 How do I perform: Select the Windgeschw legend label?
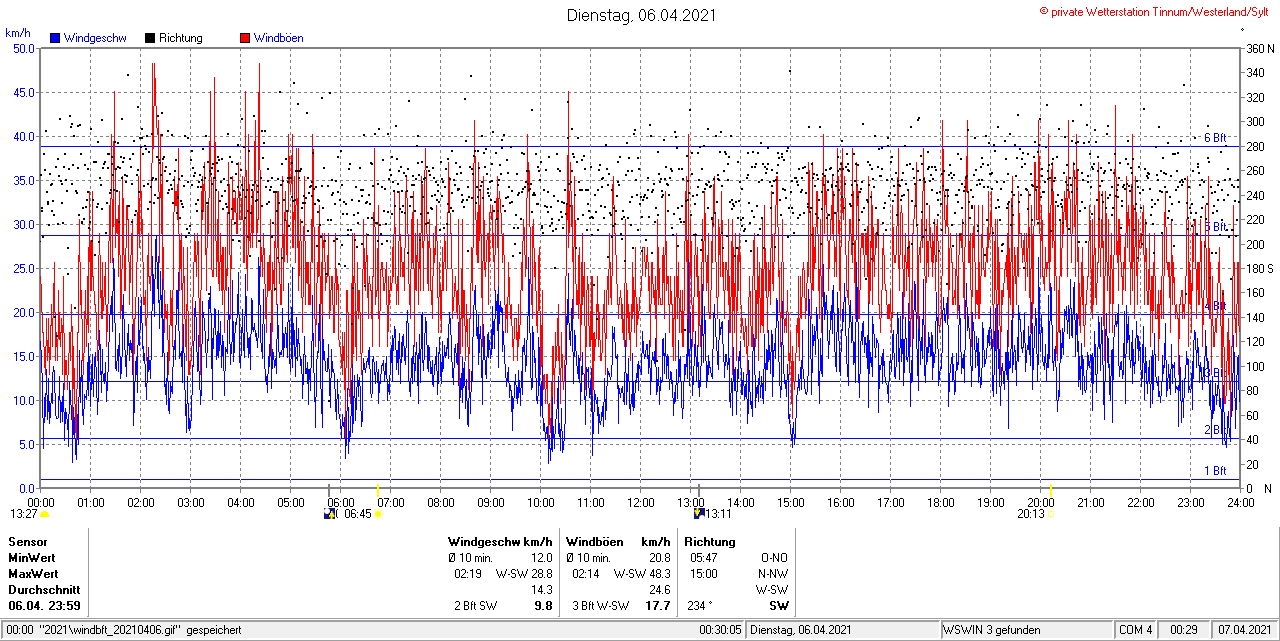pyautogui.click(x=95, y=38)
